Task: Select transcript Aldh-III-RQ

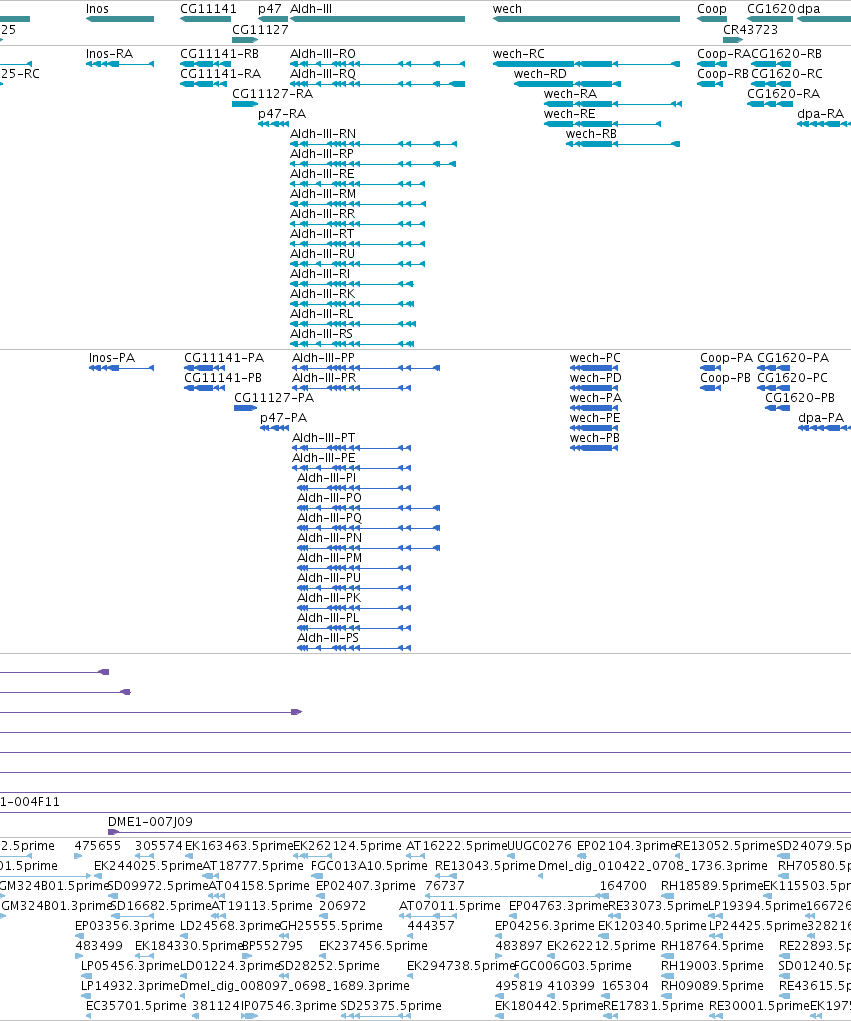Action: coord(378,84)
